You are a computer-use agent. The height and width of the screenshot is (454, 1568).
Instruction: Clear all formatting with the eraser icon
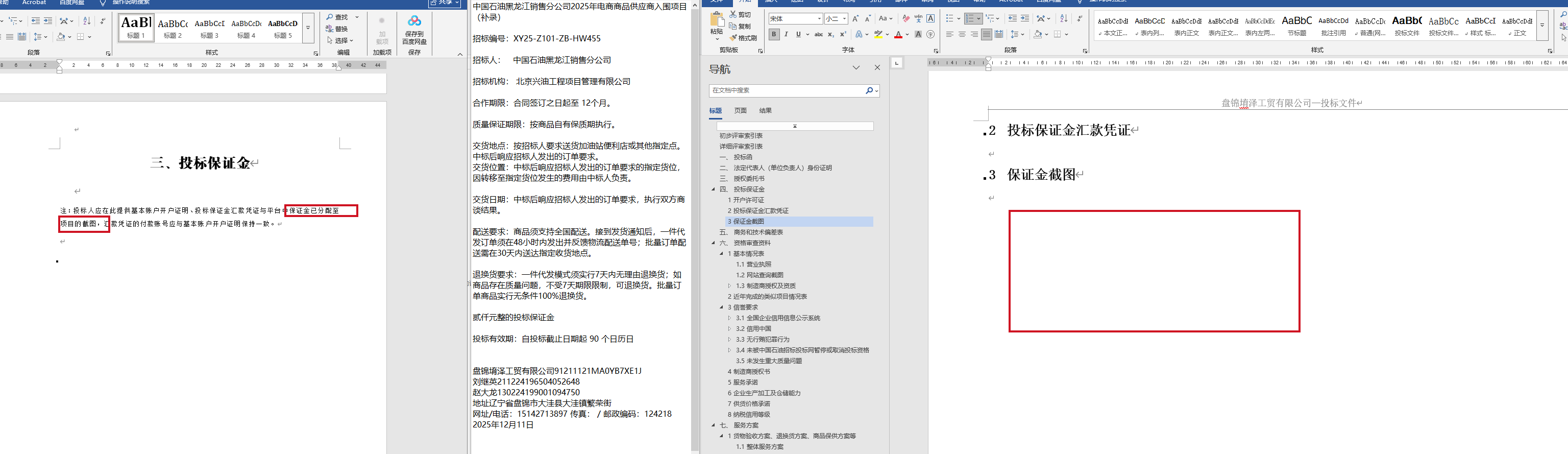(906, 19)
